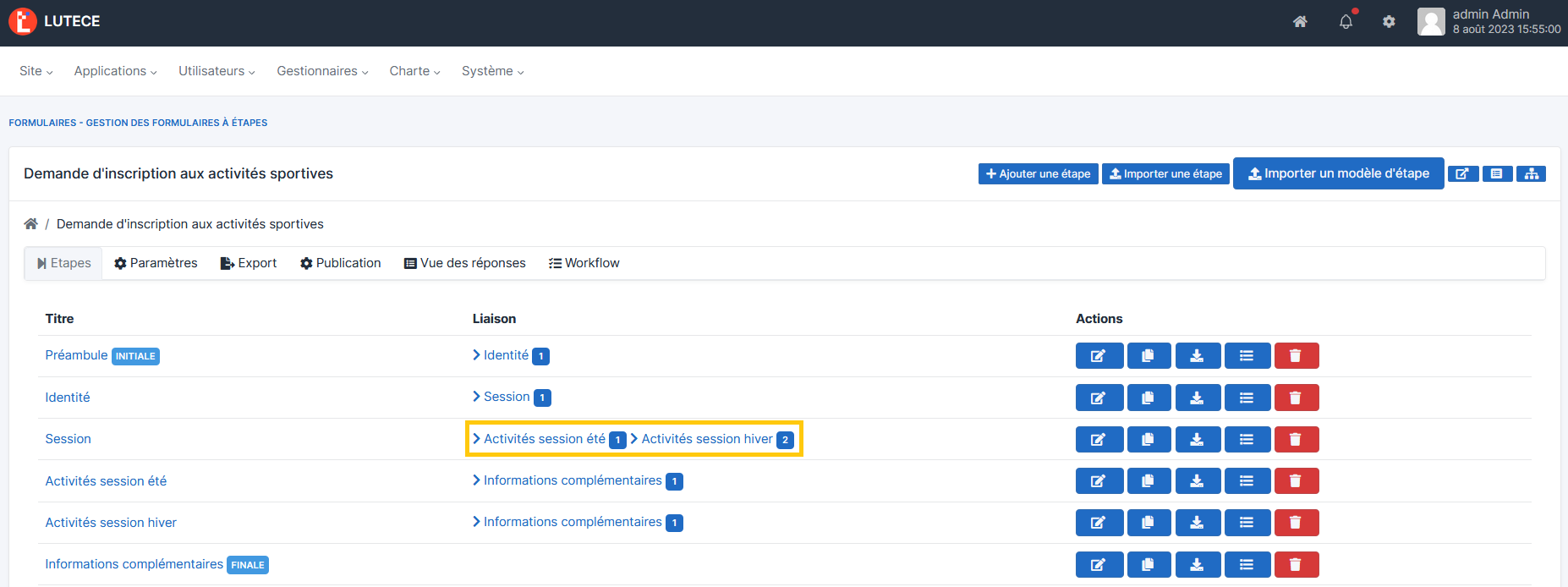Open the Utilisateurs dropdown

[217, 71]
